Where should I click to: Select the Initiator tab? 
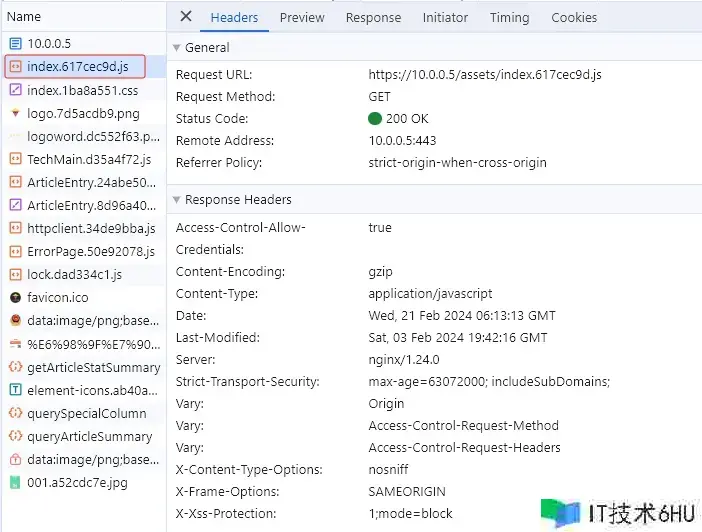tap(445, 17)
